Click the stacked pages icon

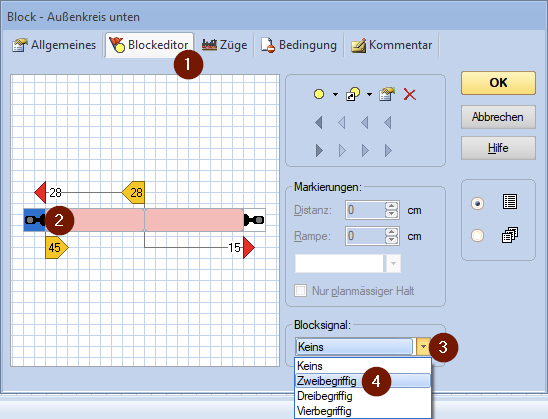[x=510, y=234]
